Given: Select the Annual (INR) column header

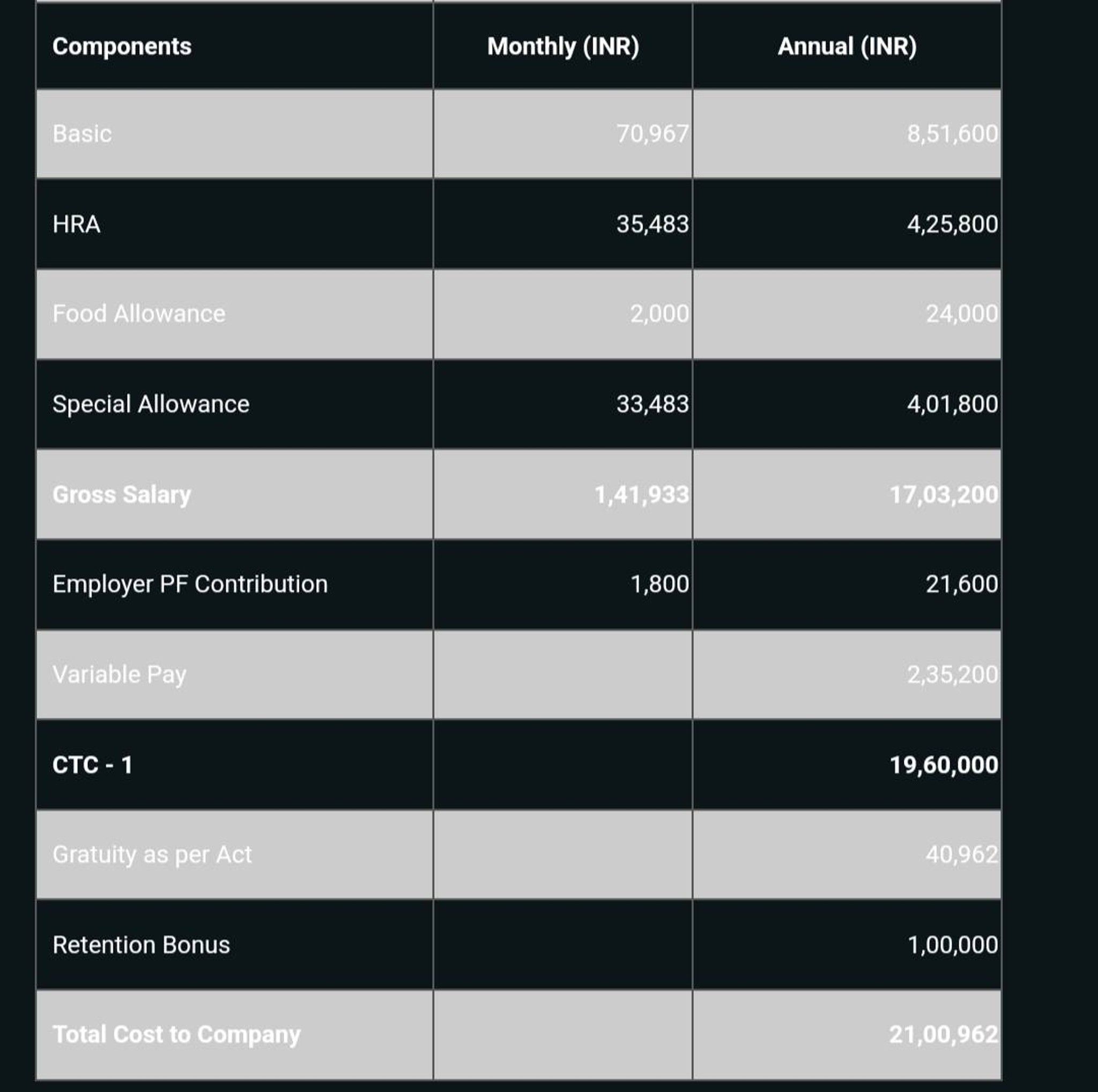Looking at the screenshot, I should tap(847, 47).
